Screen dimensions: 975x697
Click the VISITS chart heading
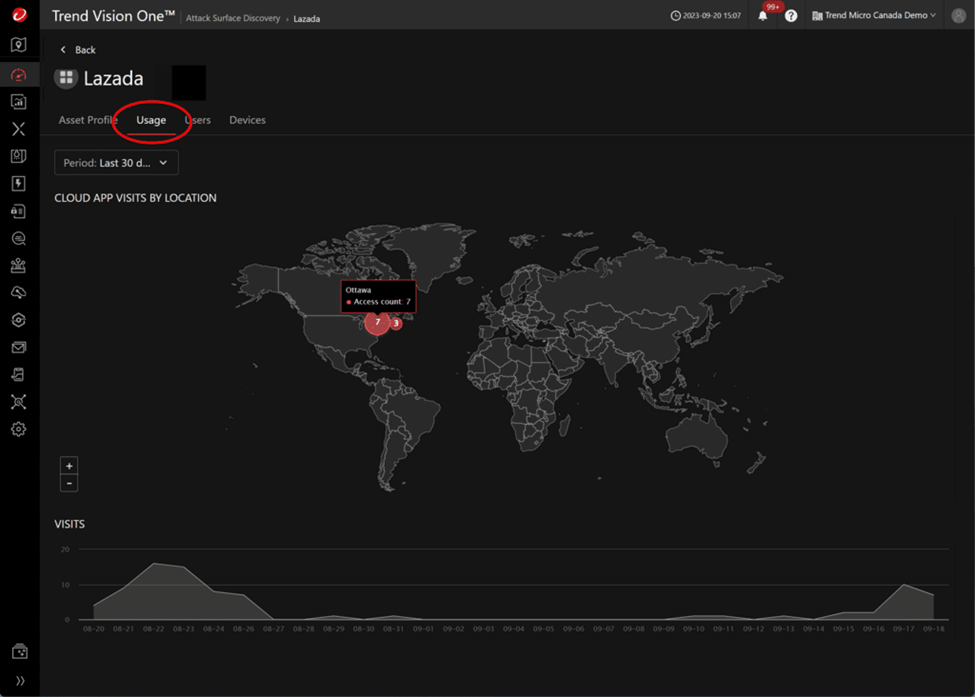[70, 524]
